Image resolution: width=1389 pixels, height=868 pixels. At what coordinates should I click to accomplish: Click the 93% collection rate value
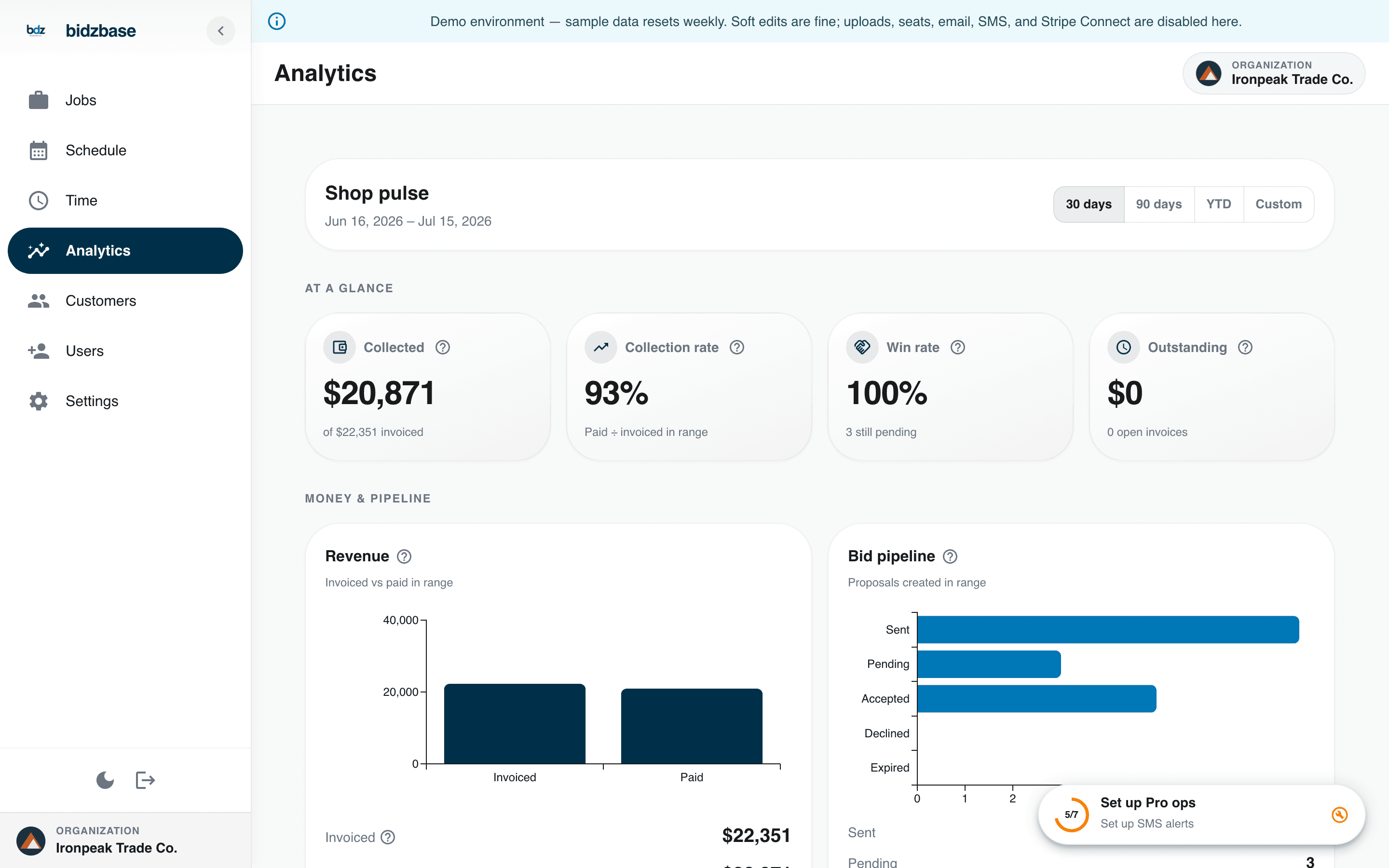pos(616,393)
